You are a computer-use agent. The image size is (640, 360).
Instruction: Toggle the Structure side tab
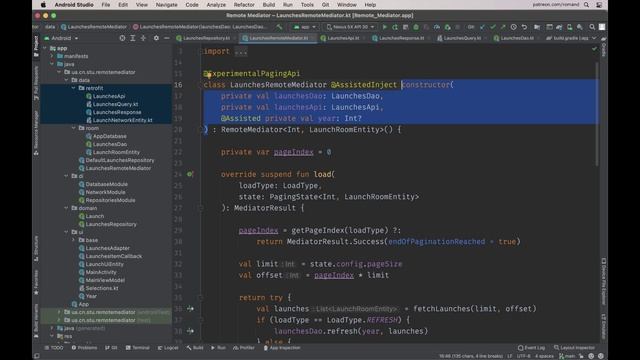36,248
